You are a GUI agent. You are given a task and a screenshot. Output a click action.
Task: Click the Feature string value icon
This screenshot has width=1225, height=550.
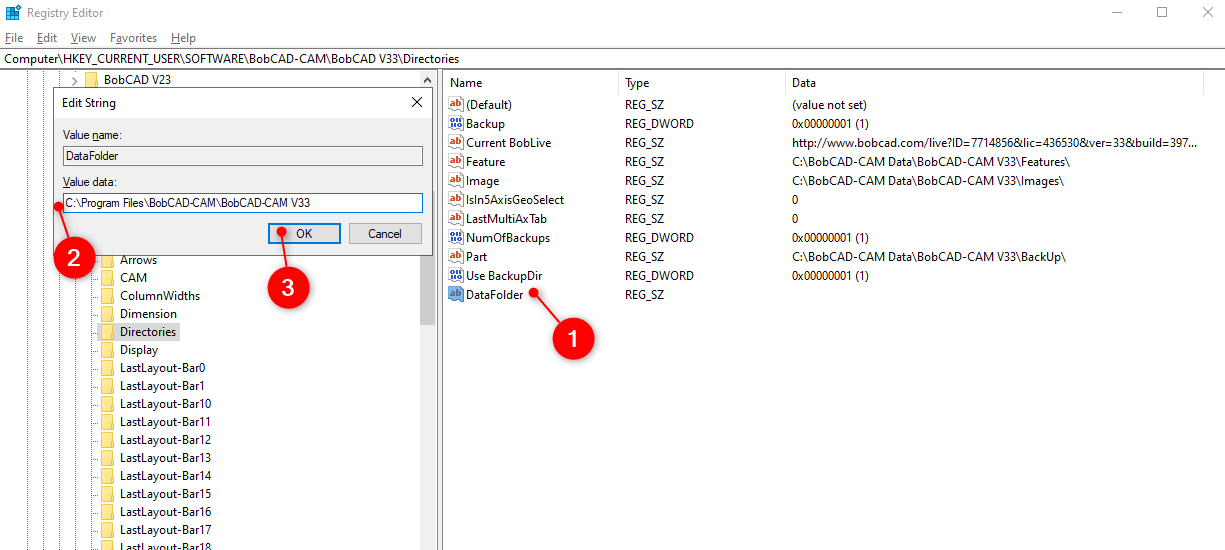(456, 161)
